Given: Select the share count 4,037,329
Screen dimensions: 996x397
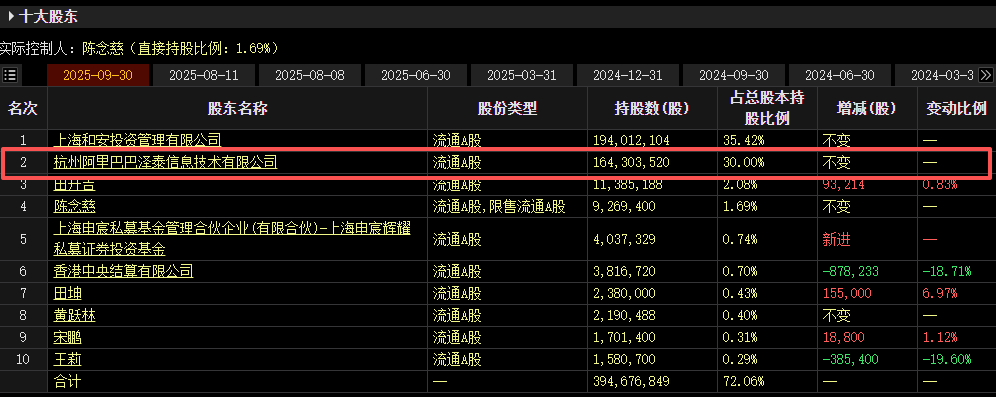Looking at the screenshot, I should click(x=624, y=239).
